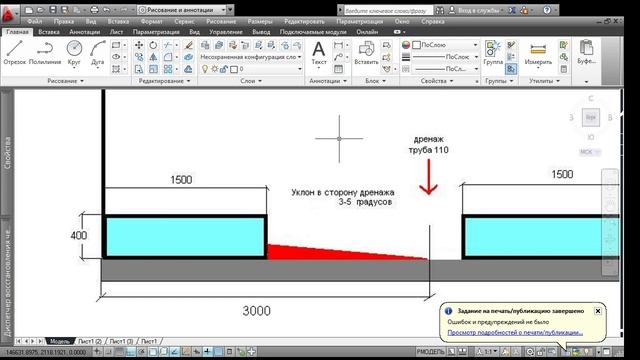This screenshot has width=640, height=360.
Task: Click the МСК coordinate system button
Action: point(590,152)
